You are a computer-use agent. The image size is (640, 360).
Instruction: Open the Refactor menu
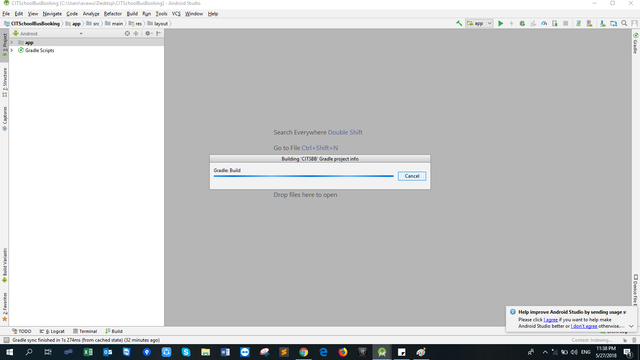coord(113,13)
